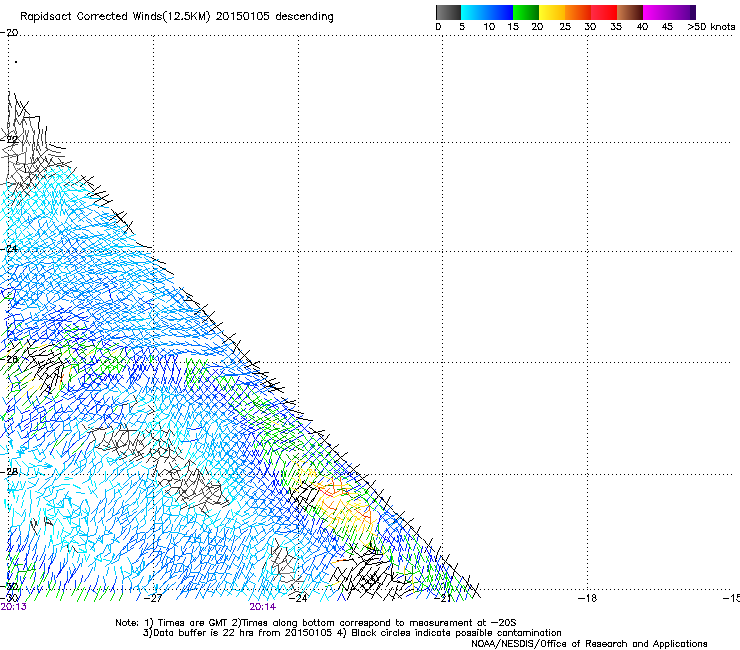Click the magenta 40–45 knots color segment
The width and height of the screenshot is (740, 650).
pos(656,12)
